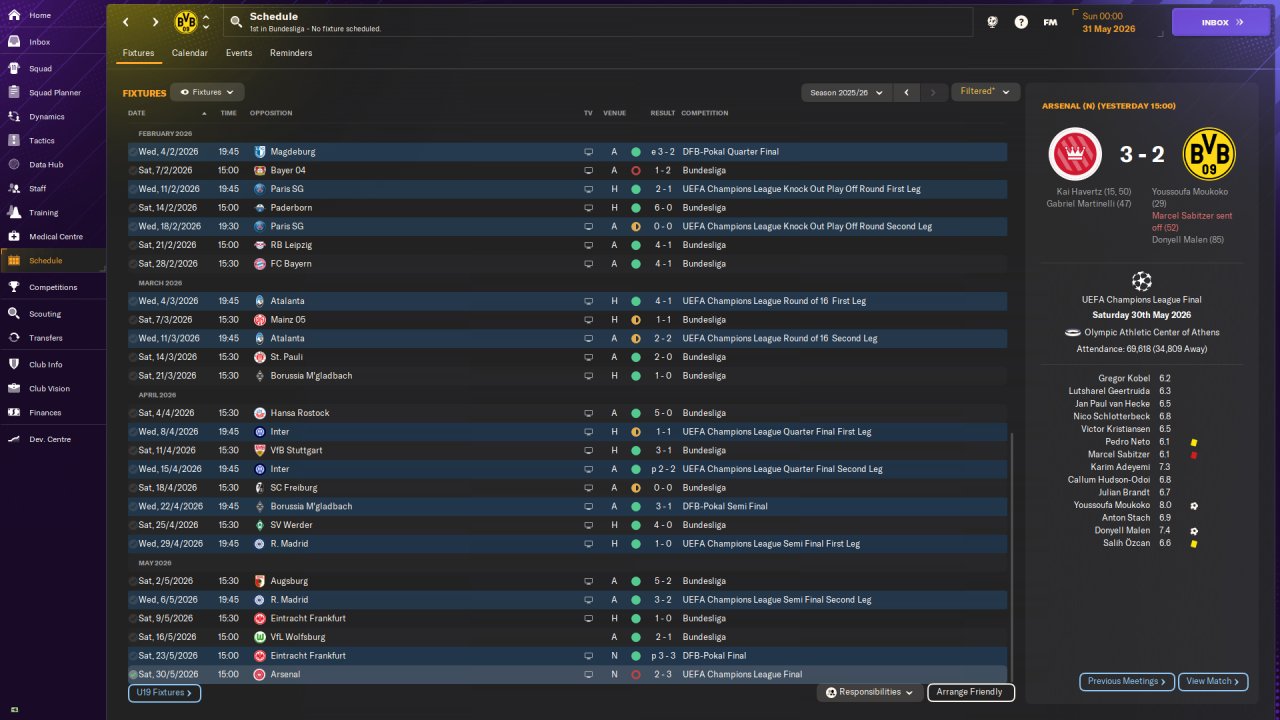Go forward with the right navigation arrow
This screenshot has height=720, width=1280.
click(x=155, y=22)
